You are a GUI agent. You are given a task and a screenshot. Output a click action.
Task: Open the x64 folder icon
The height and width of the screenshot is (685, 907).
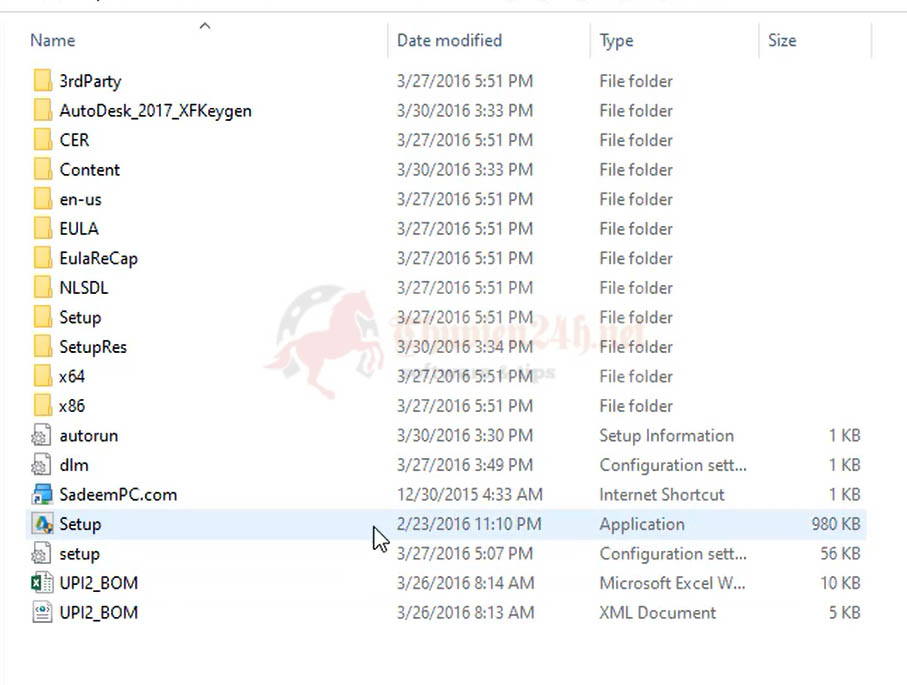(42, 376)
